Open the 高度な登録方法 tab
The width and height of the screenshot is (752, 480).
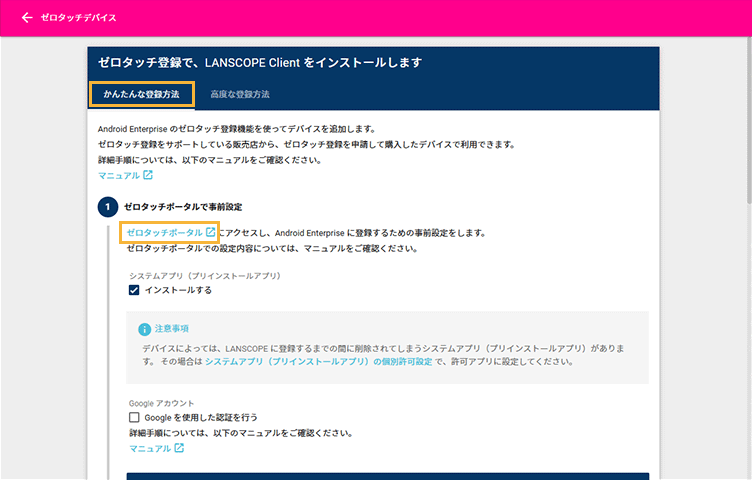click(x=240, y=94)
